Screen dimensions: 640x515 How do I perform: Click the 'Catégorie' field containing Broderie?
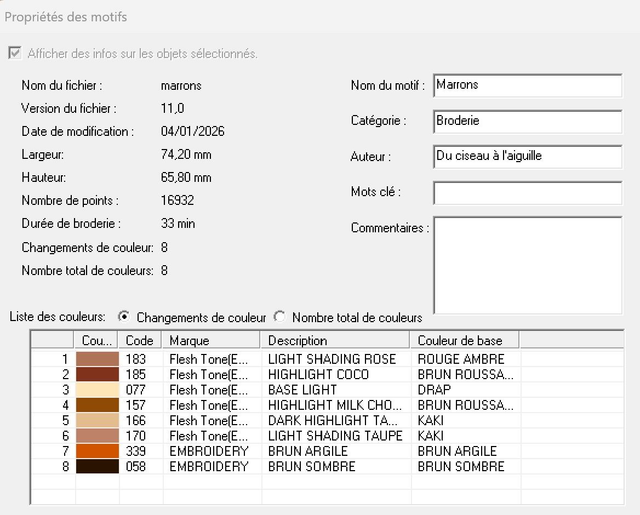pos(528,121)
